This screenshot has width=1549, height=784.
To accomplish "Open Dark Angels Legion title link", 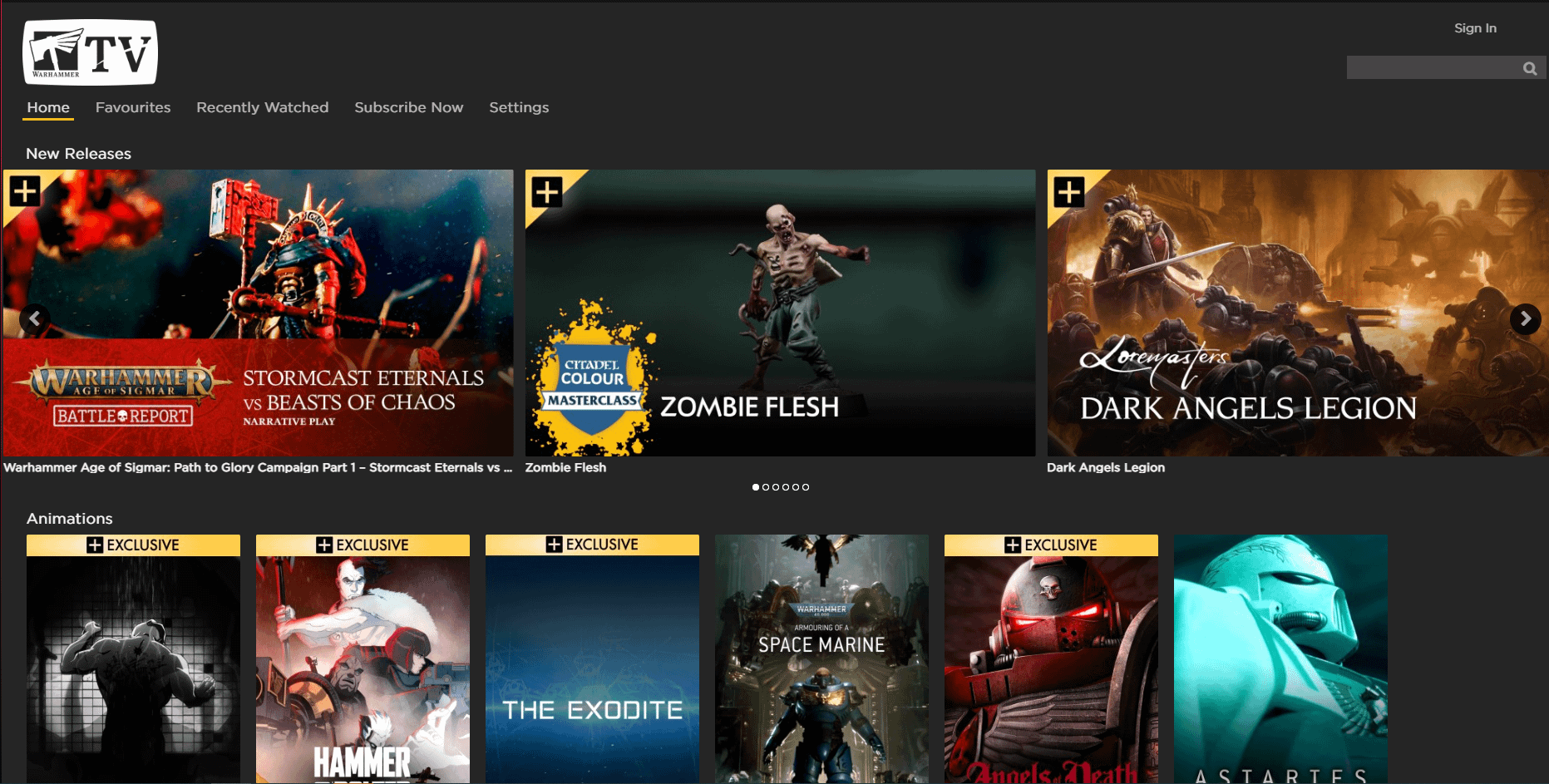I will (x=1106, y=467).
